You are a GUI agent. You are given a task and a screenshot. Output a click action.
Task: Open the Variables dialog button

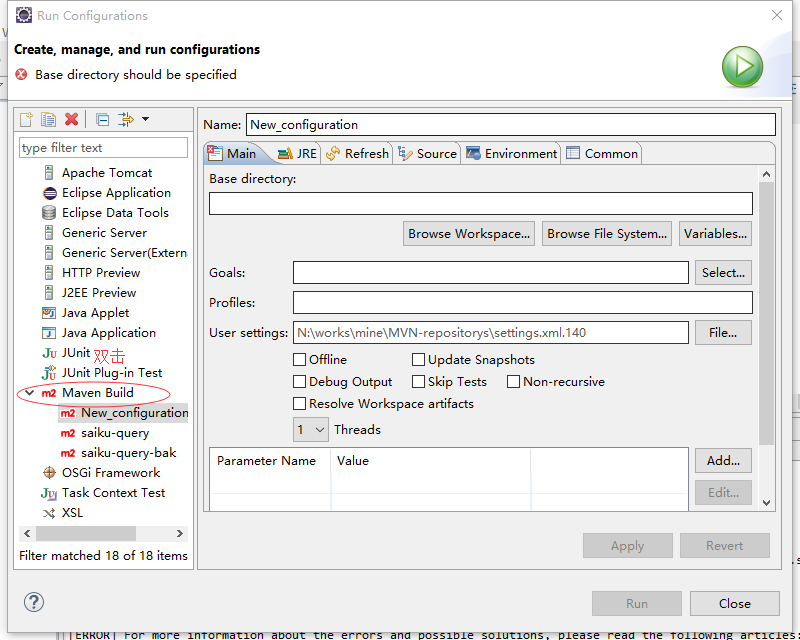tap(715, 234)
